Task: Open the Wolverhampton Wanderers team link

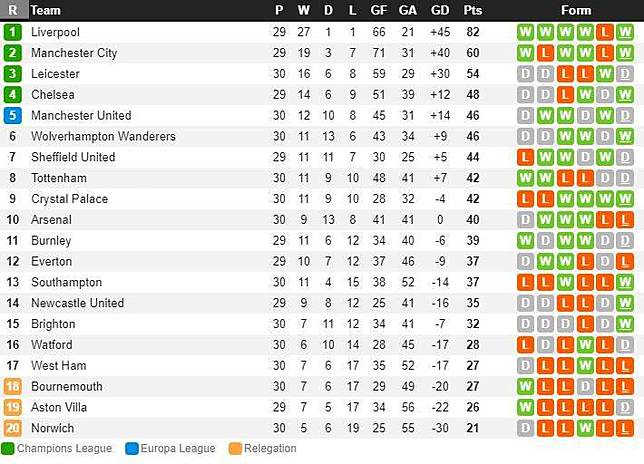Action: (x=103, y=136)
